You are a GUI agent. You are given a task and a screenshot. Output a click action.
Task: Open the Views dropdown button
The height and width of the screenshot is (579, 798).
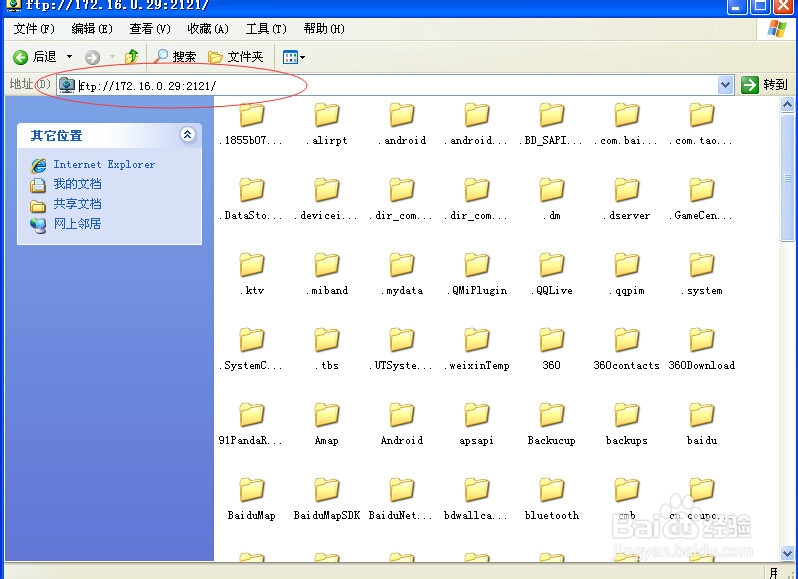pos(294,57)
